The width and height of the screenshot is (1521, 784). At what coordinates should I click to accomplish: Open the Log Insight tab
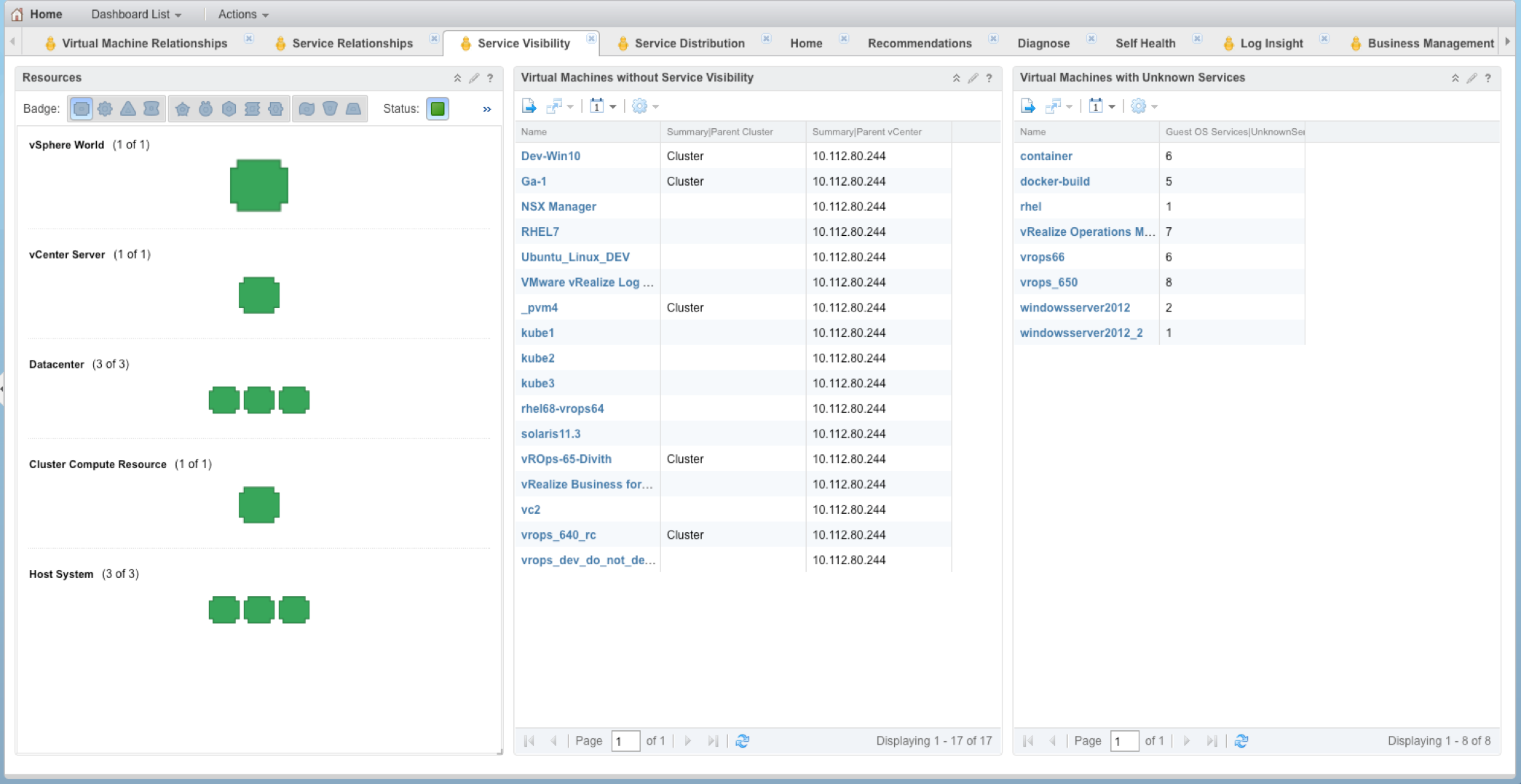1271,43
